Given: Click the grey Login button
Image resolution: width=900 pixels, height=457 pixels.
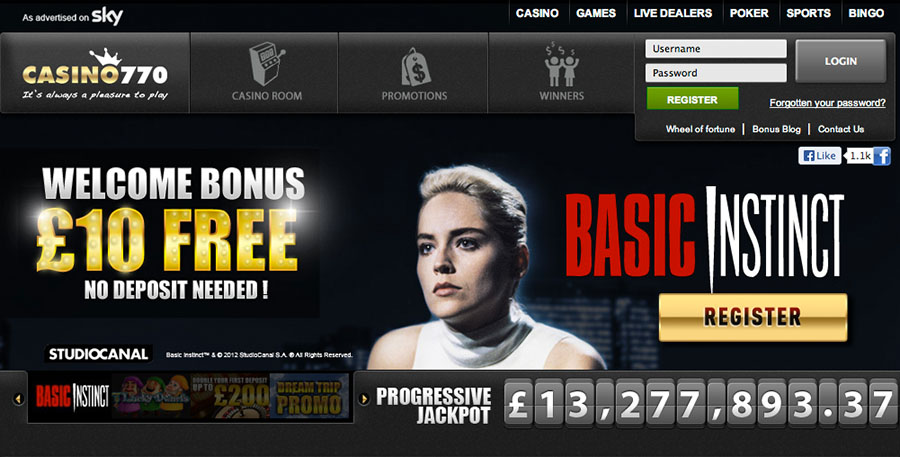Looking at the screenshot, I should (841, 61).
